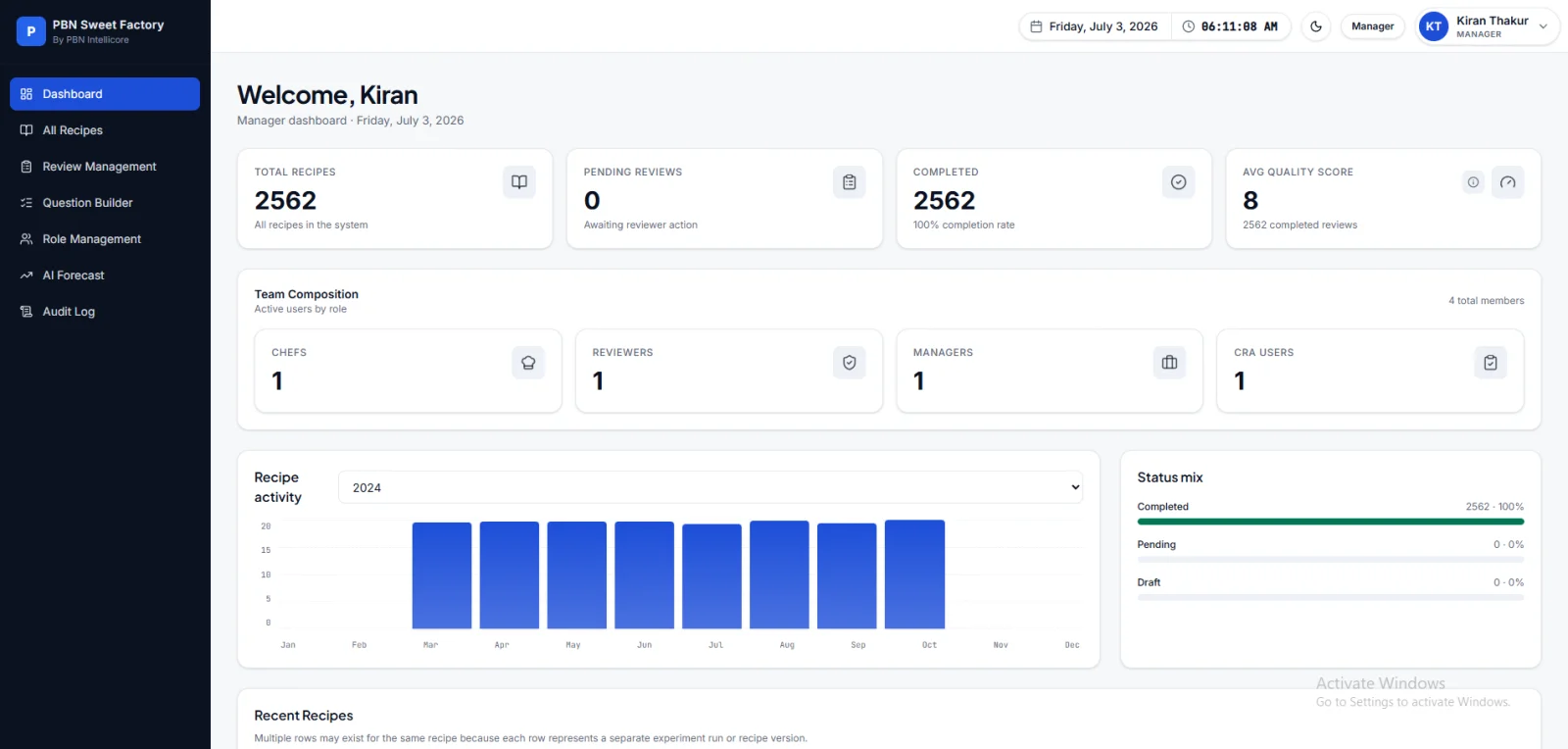Open the 2024 year dropdown

pos(710,487)
